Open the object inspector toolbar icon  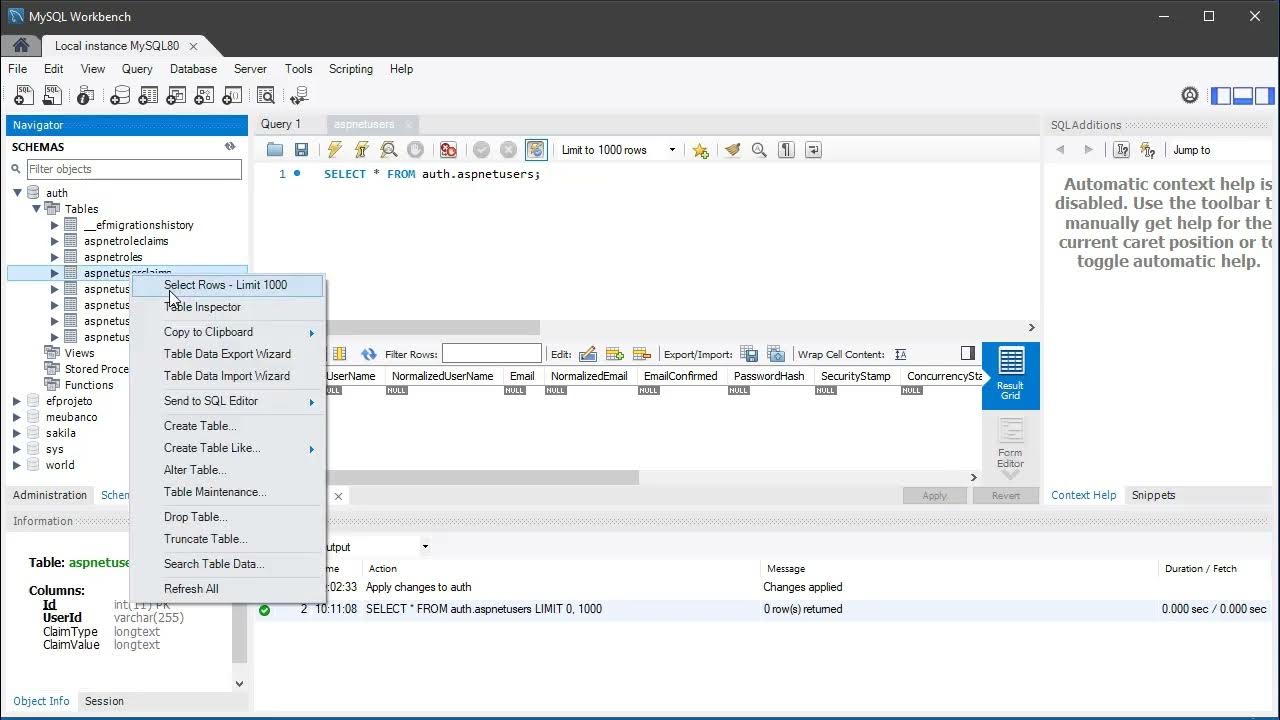coord(85,96)
